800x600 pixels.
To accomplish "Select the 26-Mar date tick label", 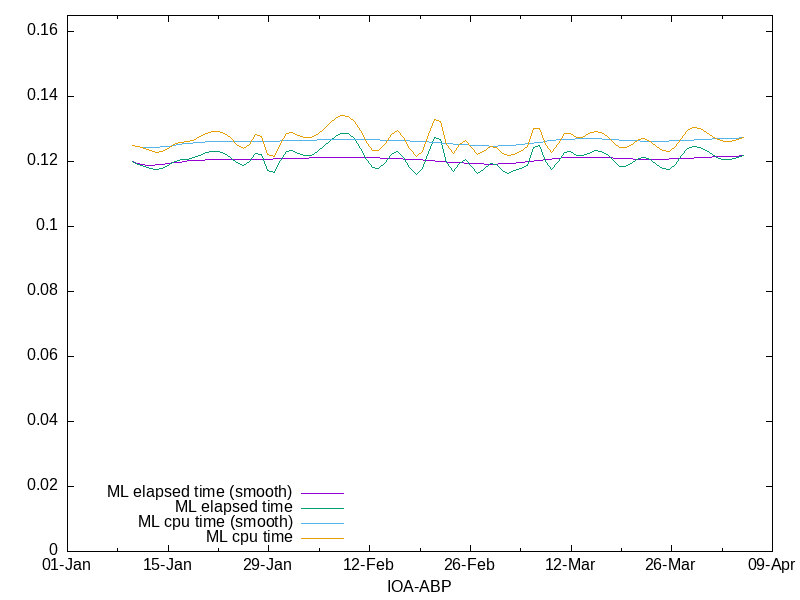I will point(670,565).
